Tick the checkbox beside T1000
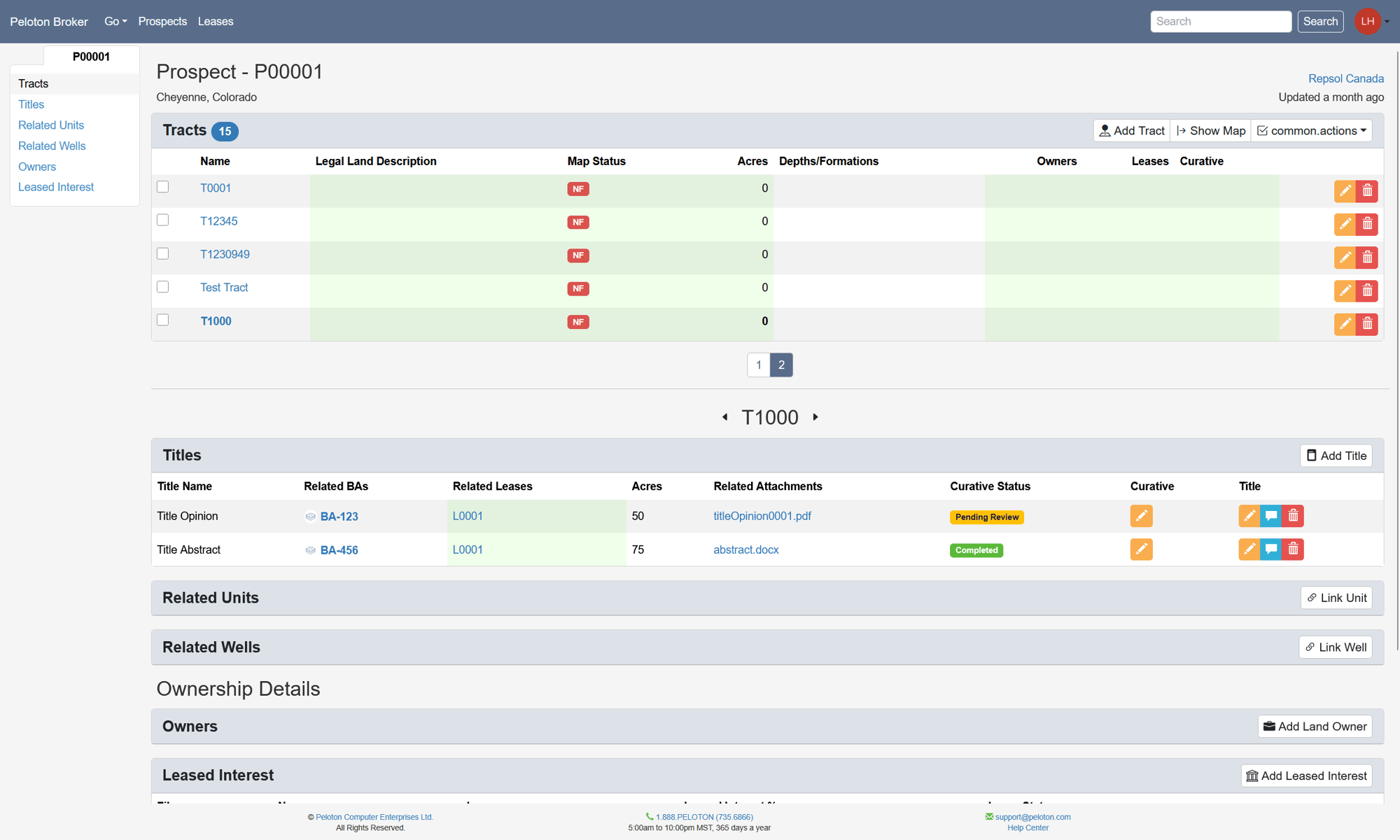This screenshot has height=840, width=1400. 163,320
